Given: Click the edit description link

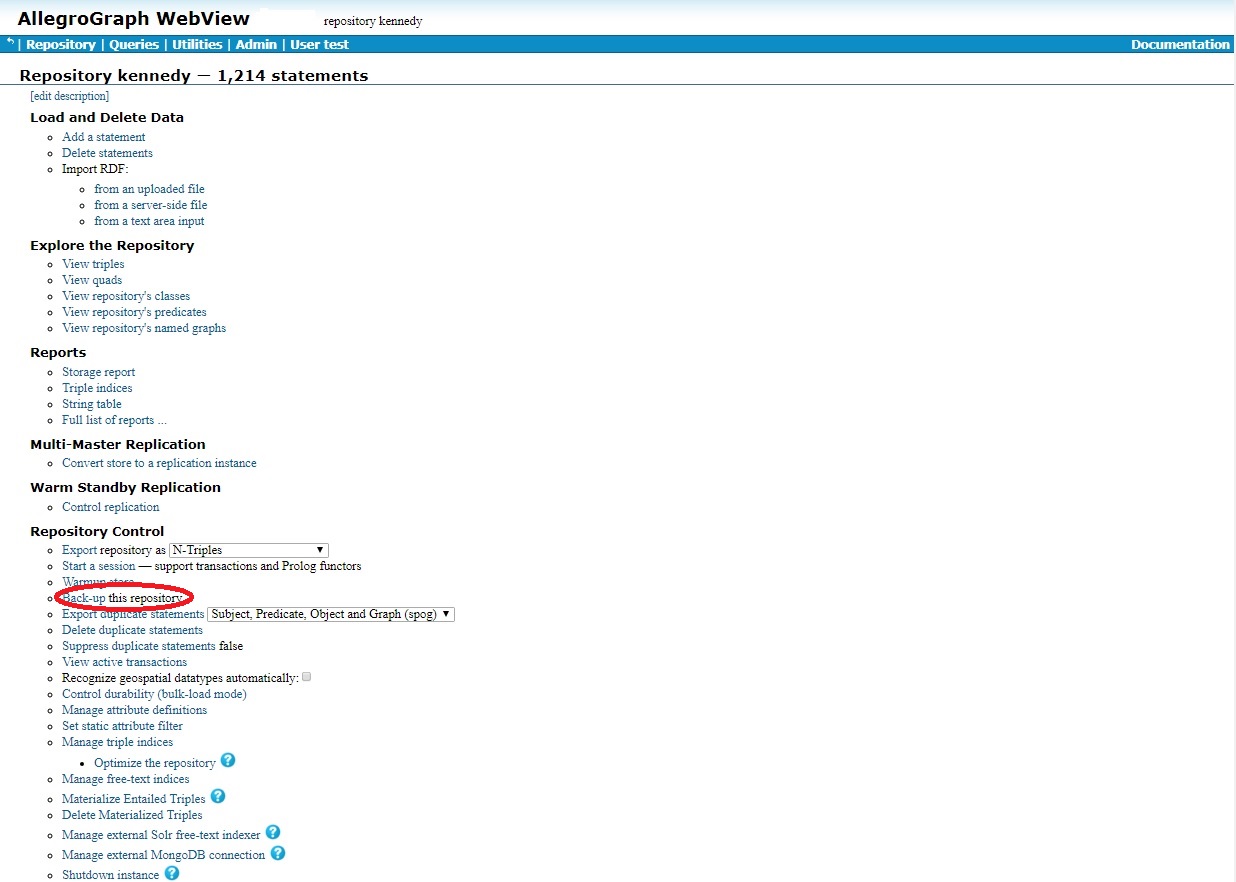Looking at the screenshot, I should click(x=70, y=96).
